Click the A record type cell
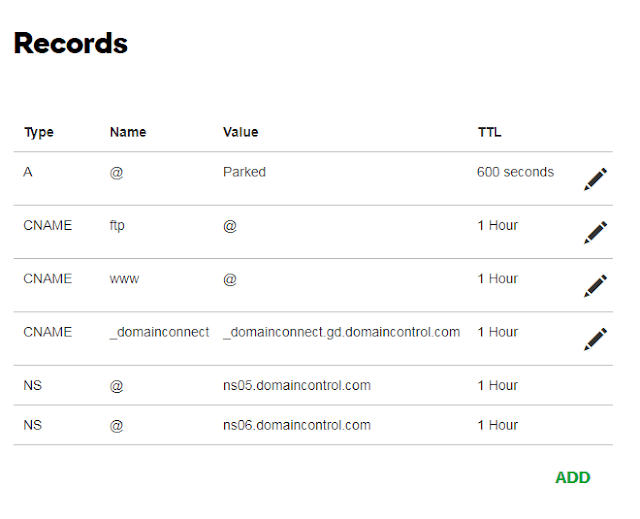This screenshot has height=519, width=640. click(28, 172)
